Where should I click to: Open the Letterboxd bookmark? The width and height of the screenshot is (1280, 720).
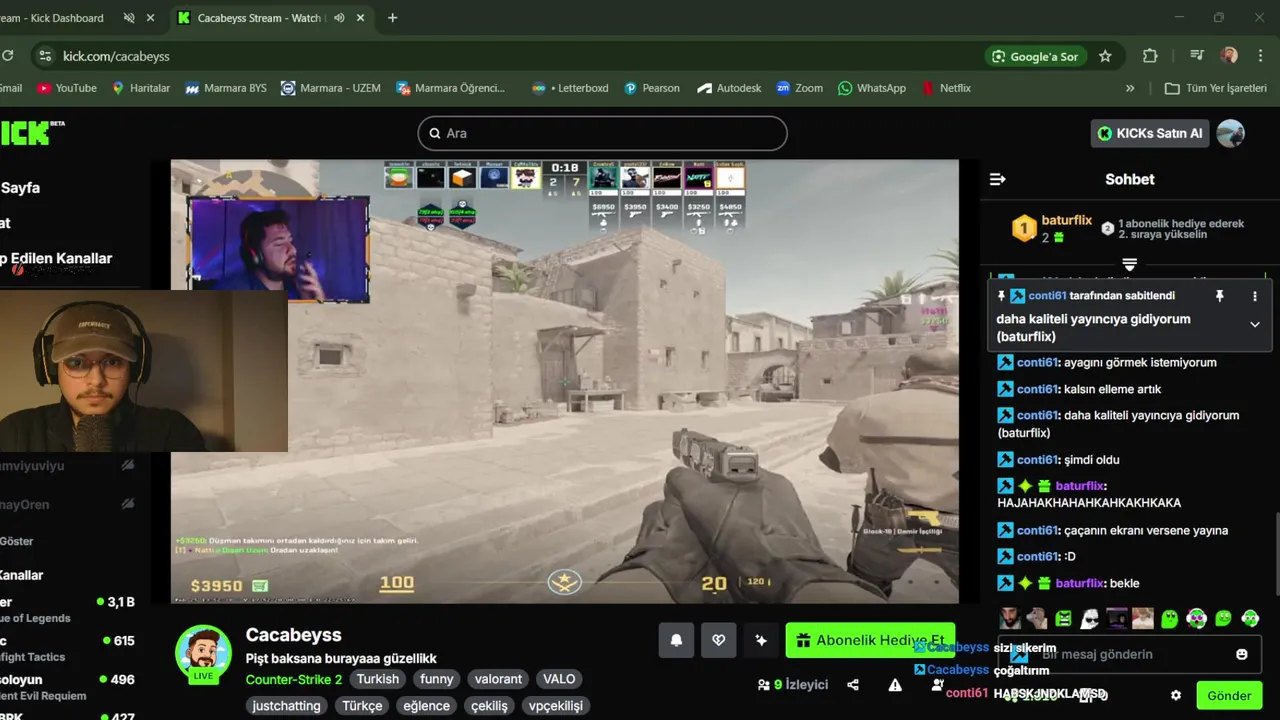[x=570, y=88]
